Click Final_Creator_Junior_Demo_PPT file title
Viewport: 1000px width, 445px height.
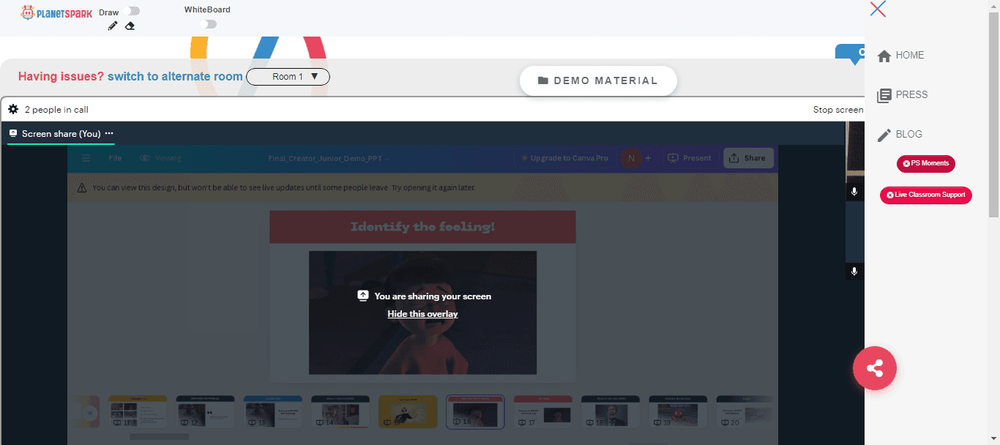pyautogui.click(x=328, y=158)
